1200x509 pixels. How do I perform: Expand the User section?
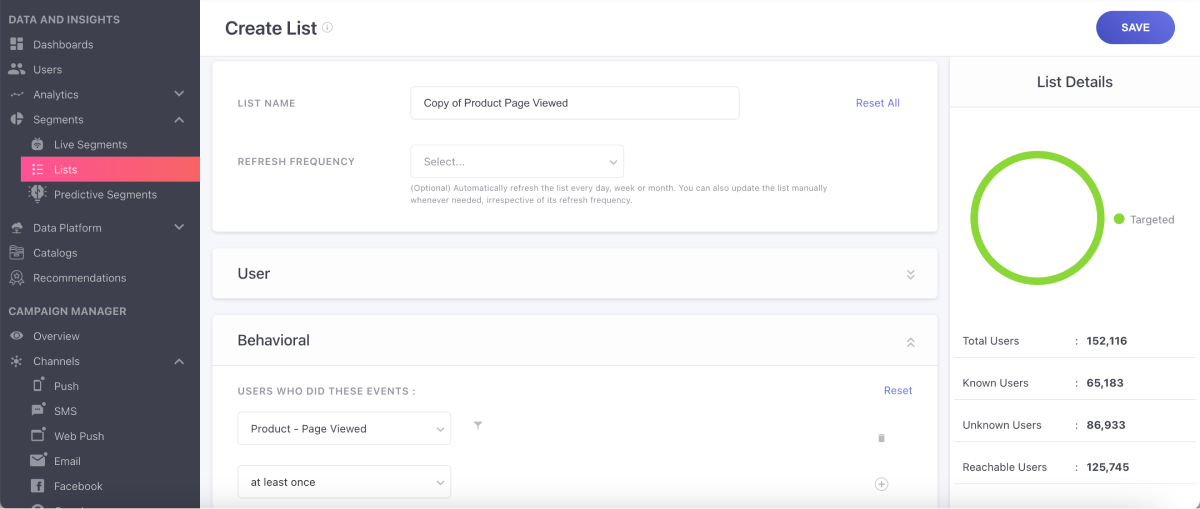[x=910, y=274]
